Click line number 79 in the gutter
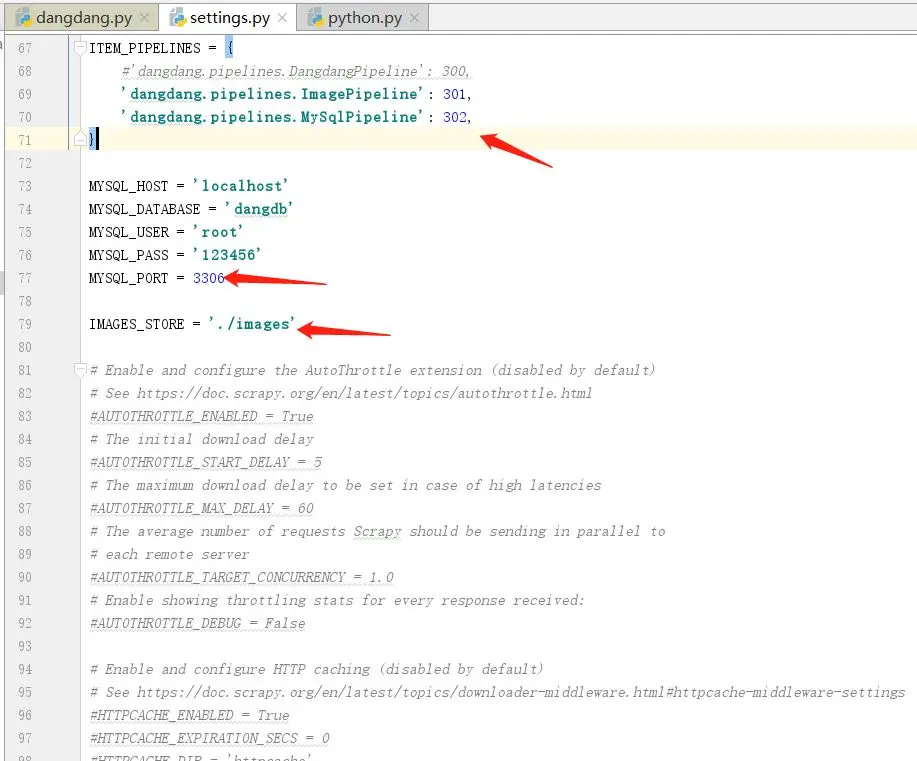The image size is (917, 761). [25, 324]
